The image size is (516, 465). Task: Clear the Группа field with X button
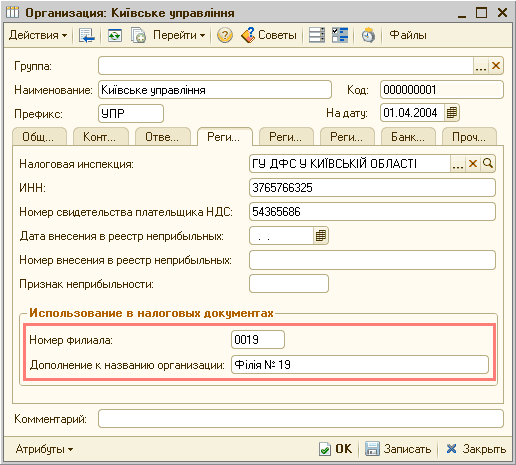point(496,66)
